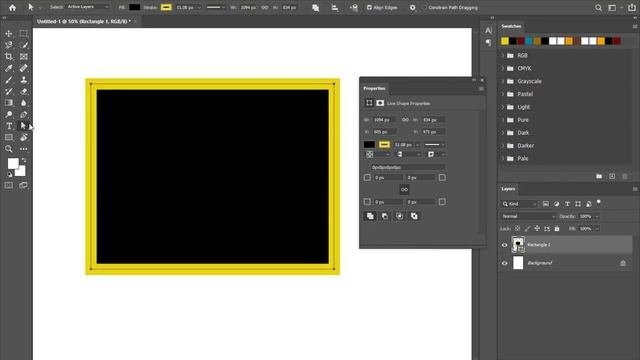Select the Gradient tool
The height and width of the screenshot is (360, 640).
point(9,103)
